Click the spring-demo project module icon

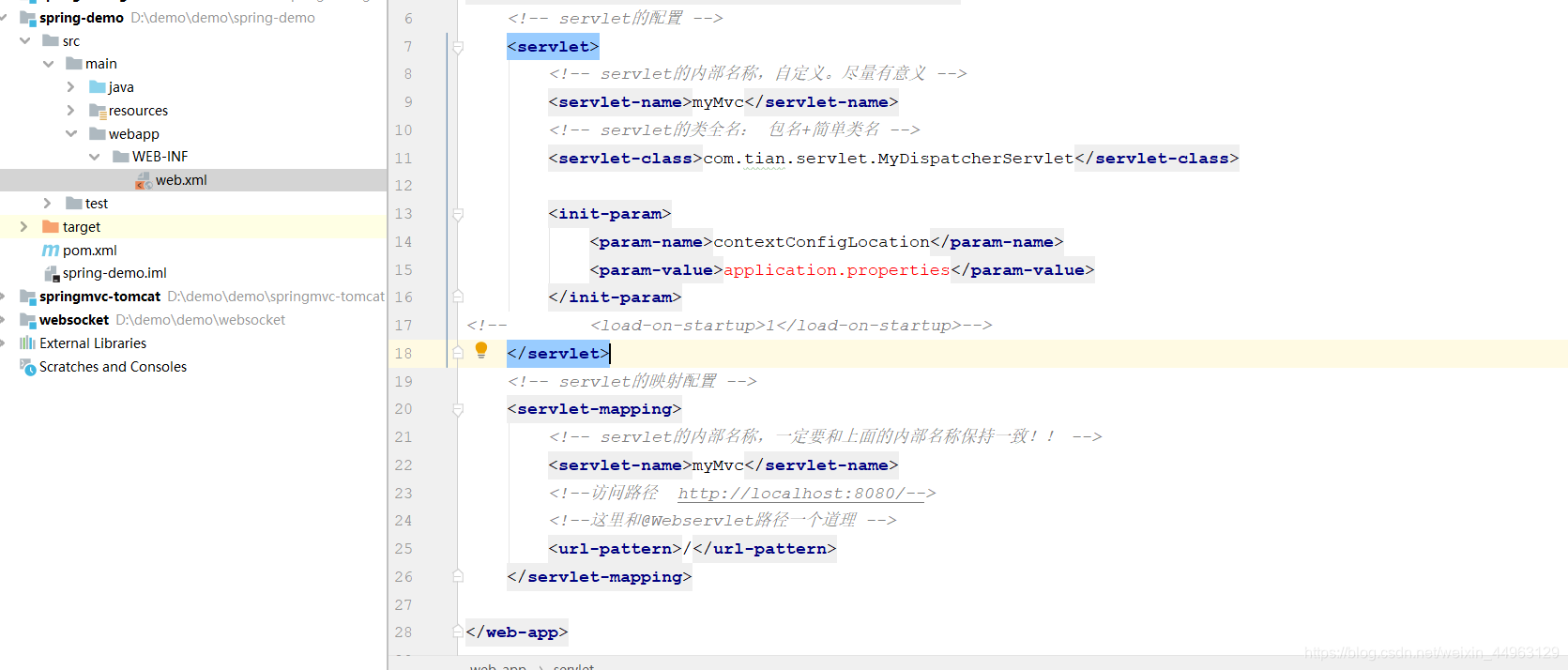tap(28, 18)
